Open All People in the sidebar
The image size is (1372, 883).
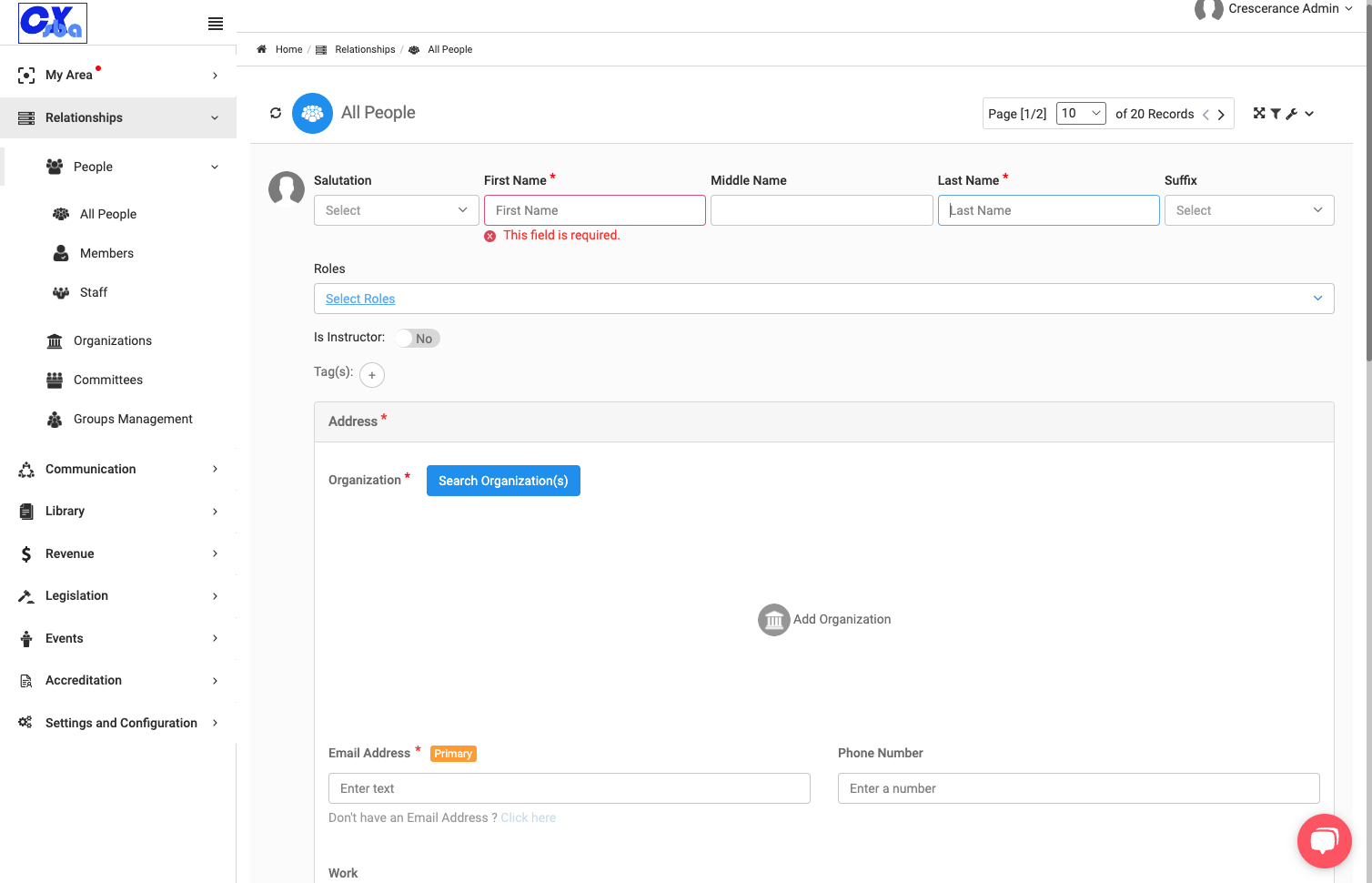tap(108, 214)
